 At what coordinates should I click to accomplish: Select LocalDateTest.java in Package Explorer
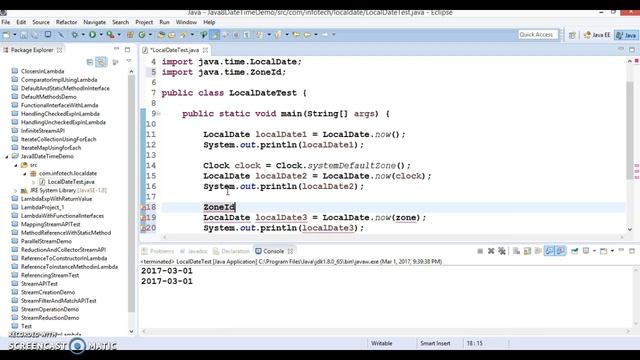(71, 182)
